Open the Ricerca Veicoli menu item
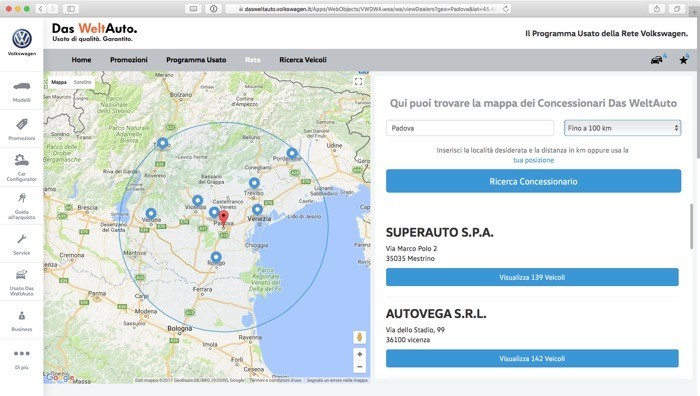The image size is (700, 396). tap(303, 60)
